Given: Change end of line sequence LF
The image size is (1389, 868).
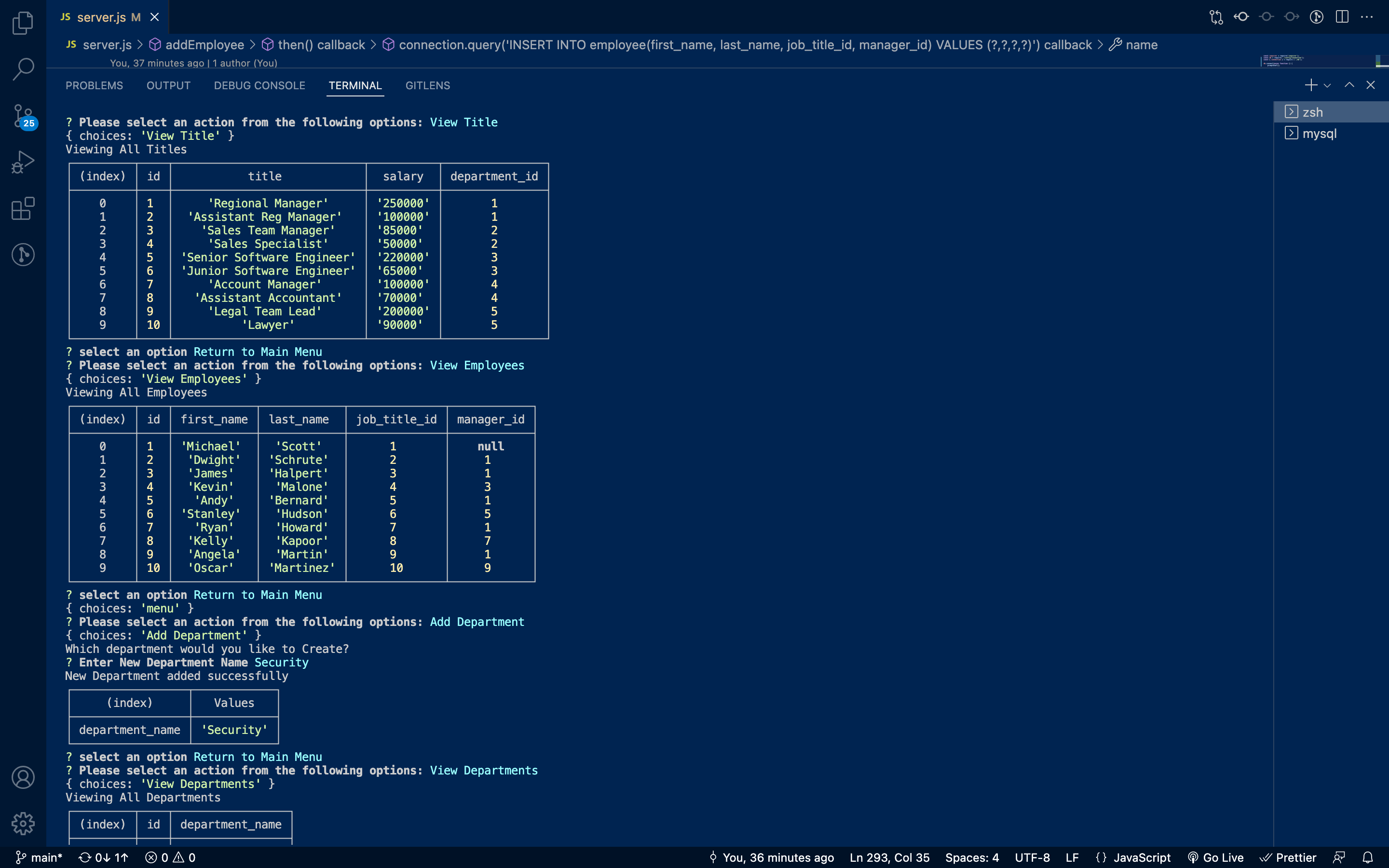Looking at the screenshot, I should pyautogui.click(x=1072, y=857).
